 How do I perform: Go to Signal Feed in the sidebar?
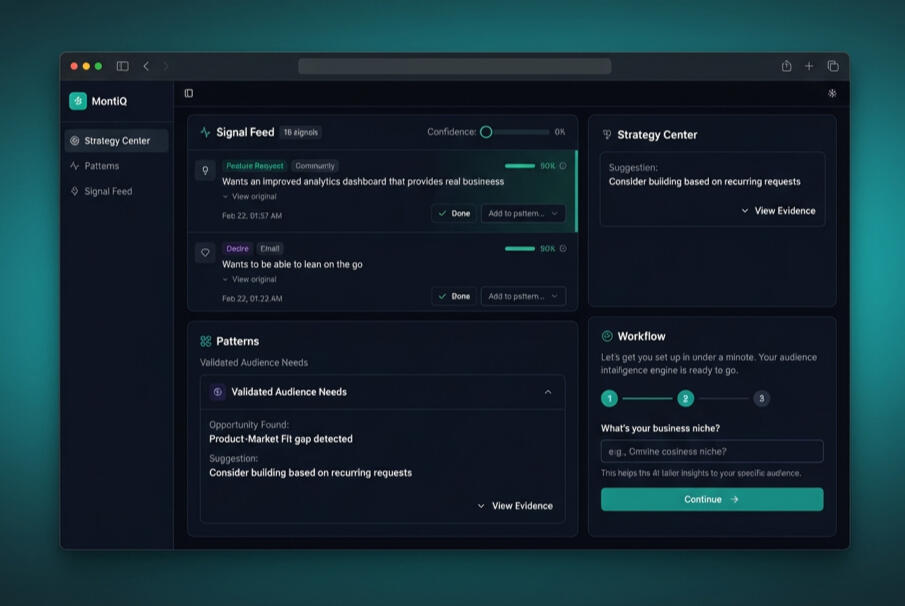(x=107, y=191)
